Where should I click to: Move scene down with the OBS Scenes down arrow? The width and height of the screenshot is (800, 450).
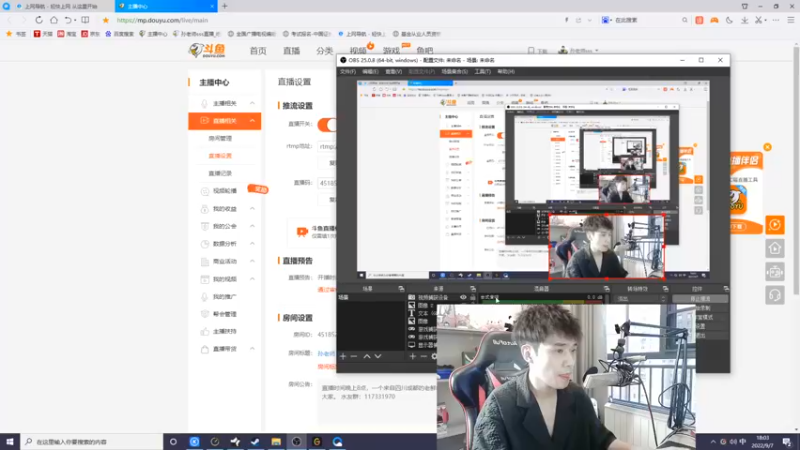click(x=378, y=356)
